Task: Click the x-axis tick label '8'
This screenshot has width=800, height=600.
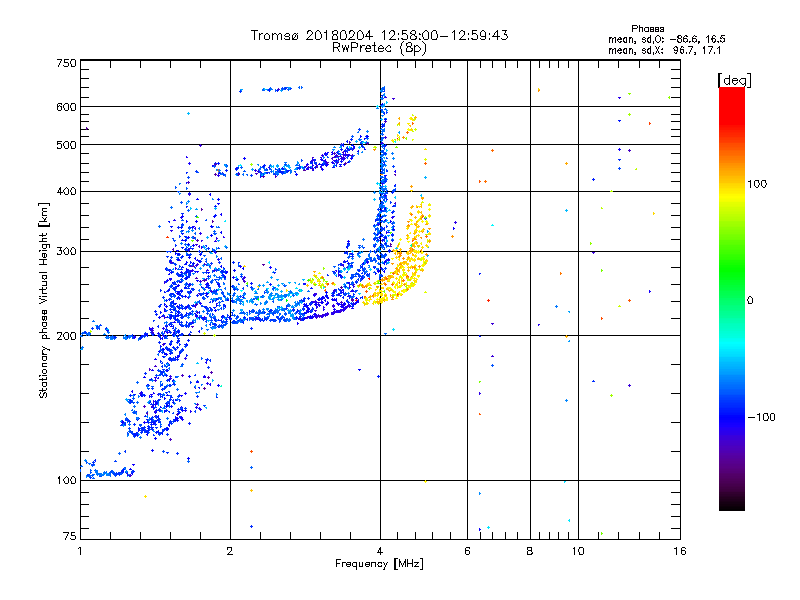Action: tap(530, 551)
